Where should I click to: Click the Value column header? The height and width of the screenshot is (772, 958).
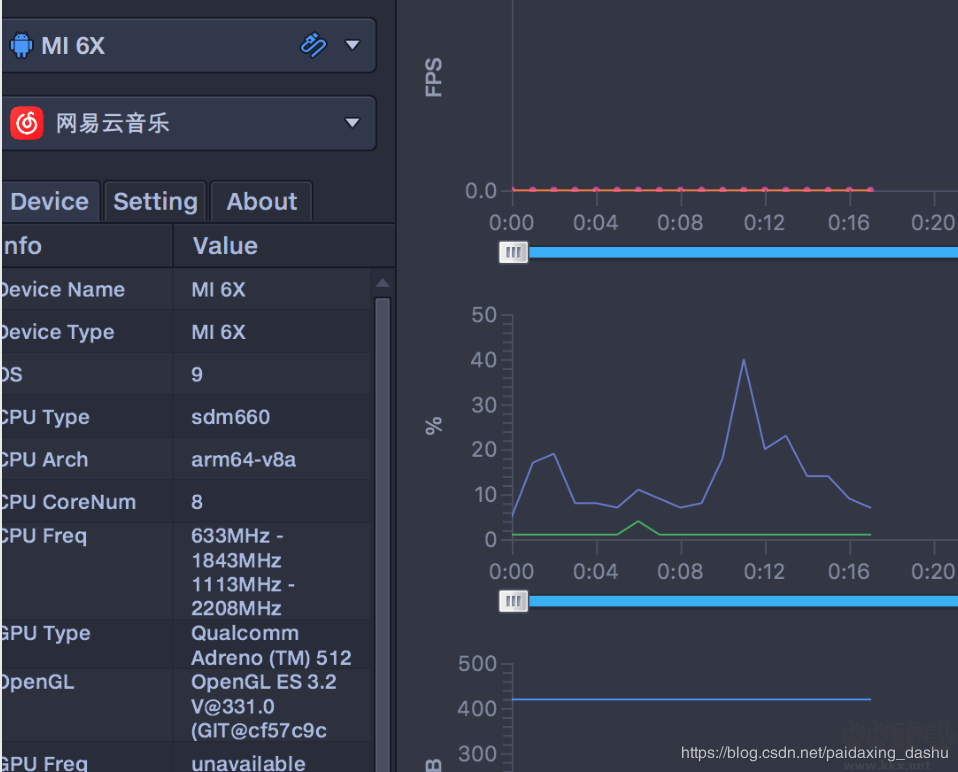point(225,246)
